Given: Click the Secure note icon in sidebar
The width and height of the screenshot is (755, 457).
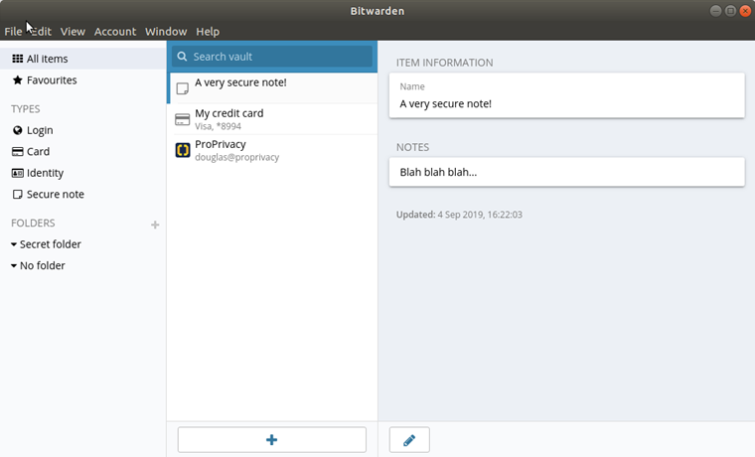Looking at the screenshot, I should click(17, 194).
